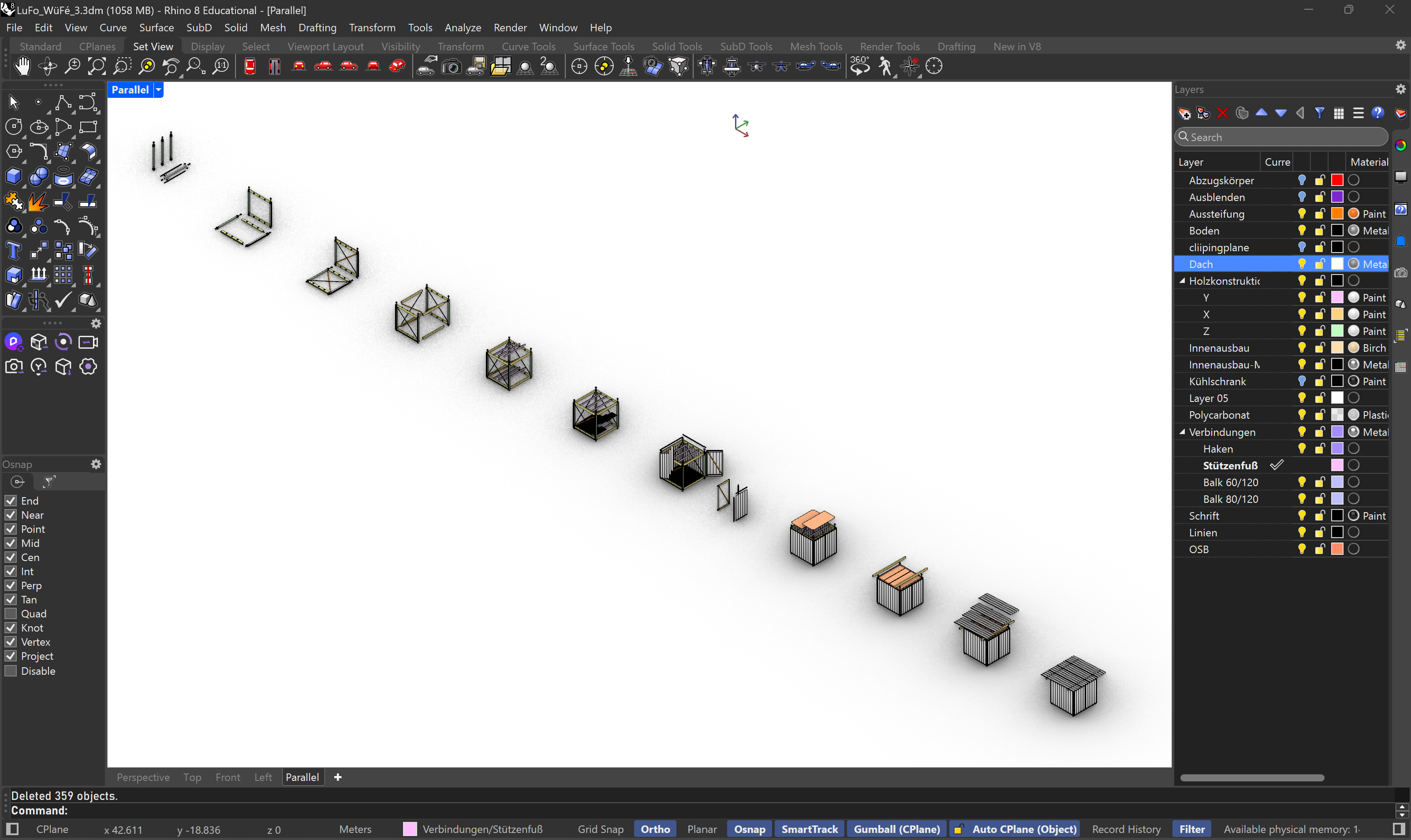Image resolution: width=1411 pixels, height=840 pixels.
Task: Collapse the Holzkonstruktion layer group
Action: click(1182, 281)
